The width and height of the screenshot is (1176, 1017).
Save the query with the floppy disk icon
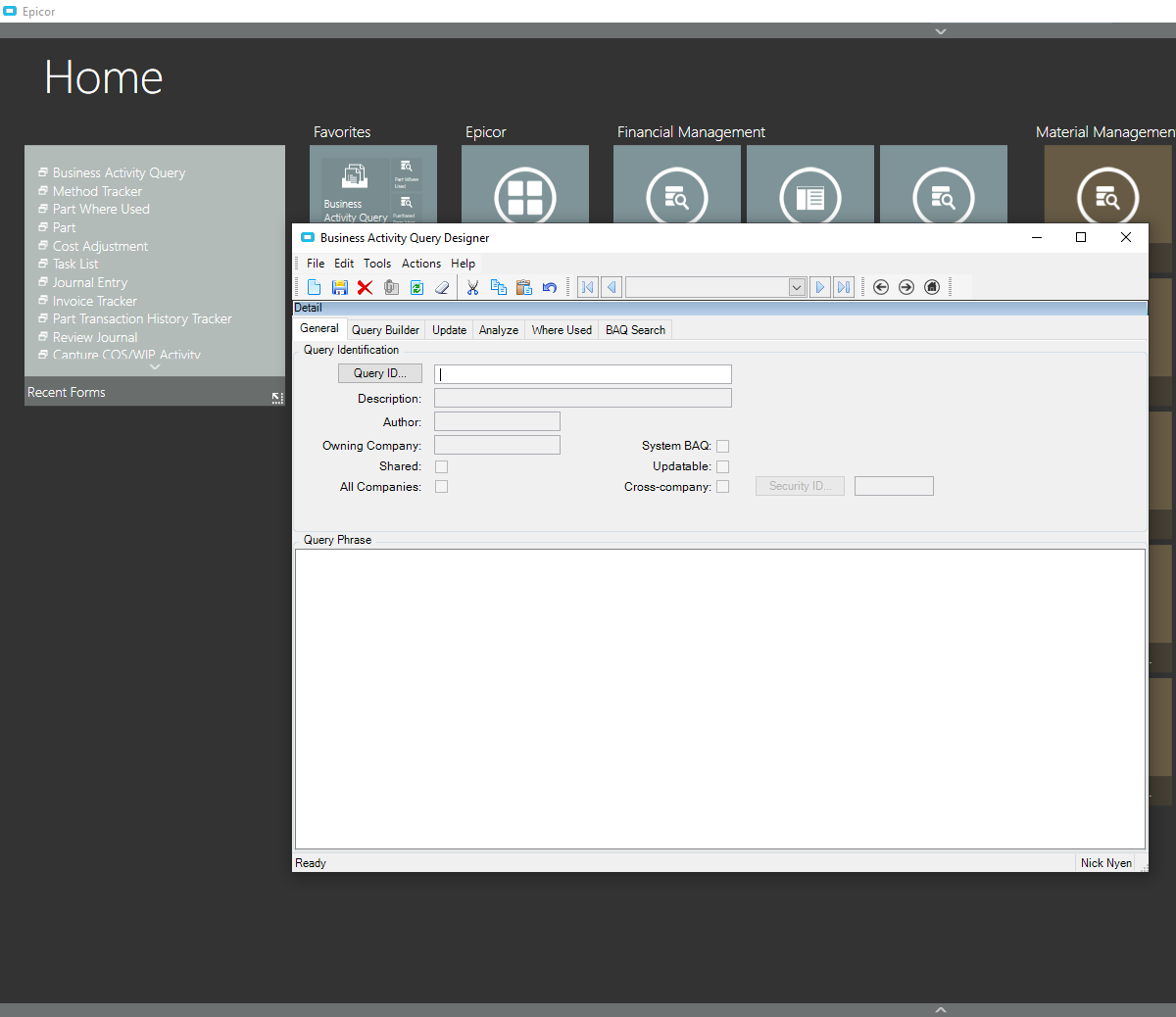[x=339, y=287]
